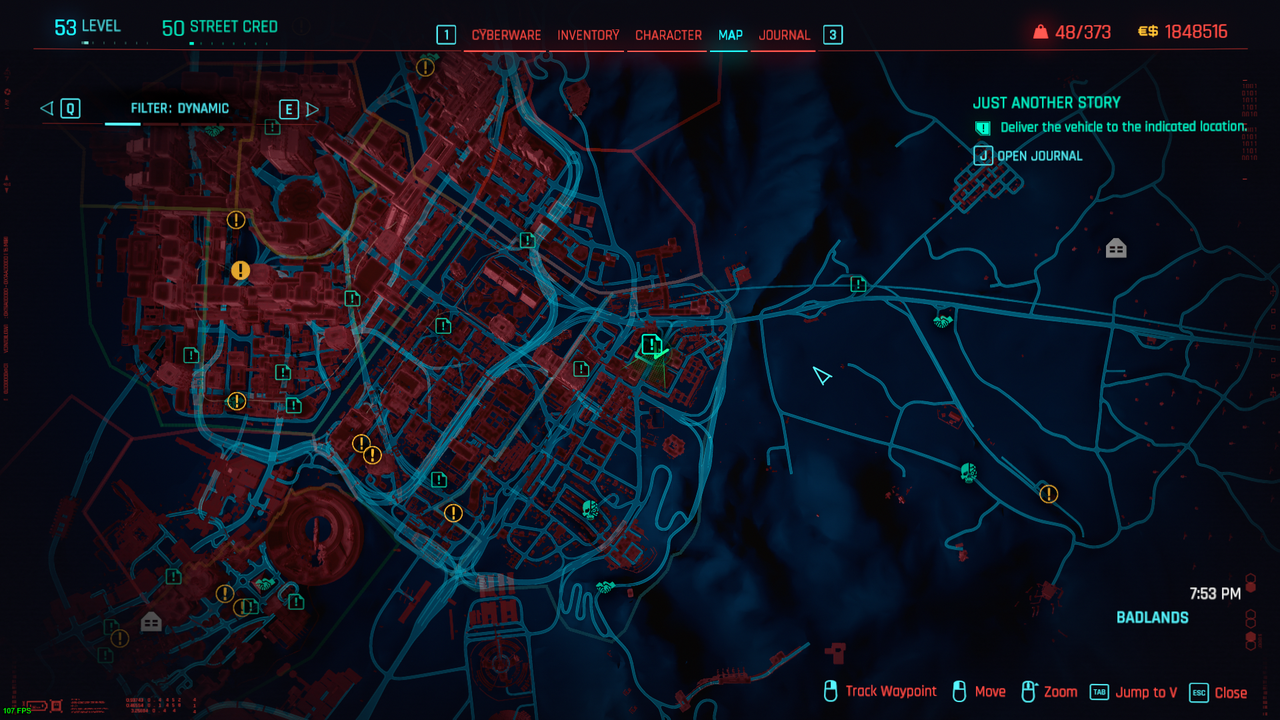Image resolution: width=1280 pixels, height=720 pixels.
Task: Click the weight capacity icon next to 48/373
Action: (x=1040, y=32)
